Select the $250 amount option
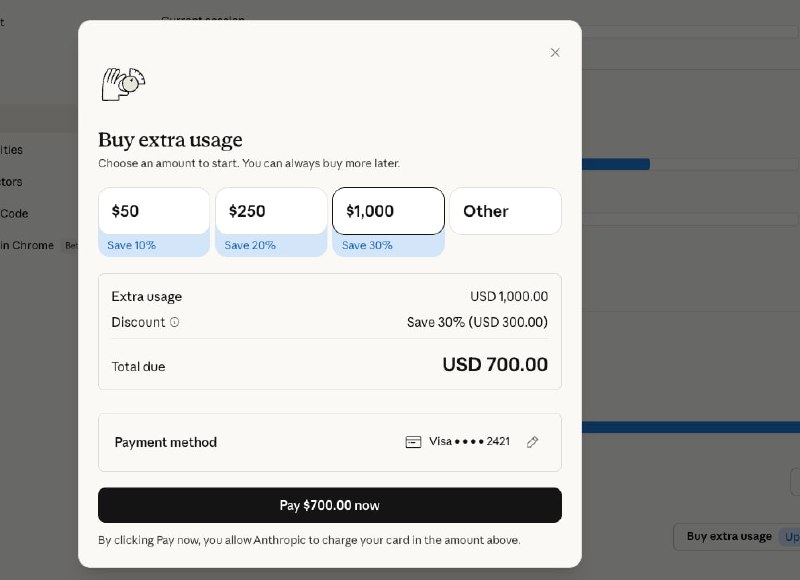The height and width of the screenshot is (580, 800). pos(271,211)
